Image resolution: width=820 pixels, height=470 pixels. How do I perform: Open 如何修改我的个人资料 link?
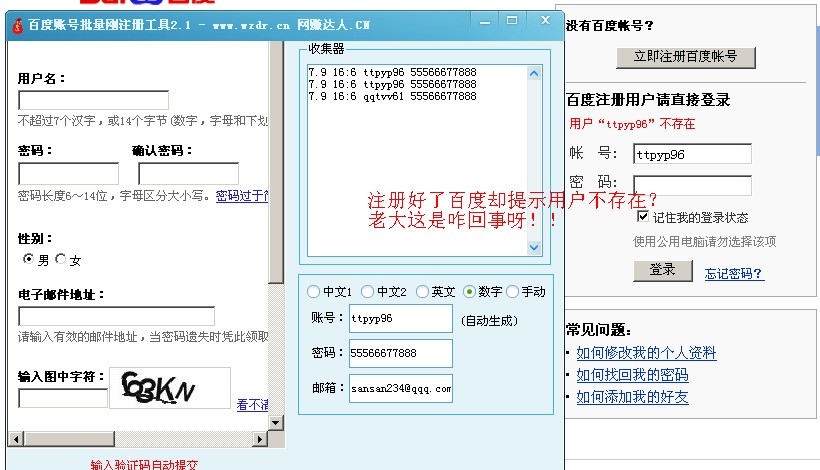(646, 353)
